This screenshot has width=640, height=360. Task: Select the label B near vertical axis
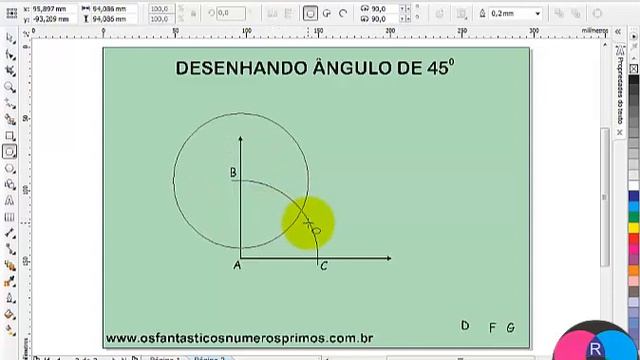tap(233, 172)
